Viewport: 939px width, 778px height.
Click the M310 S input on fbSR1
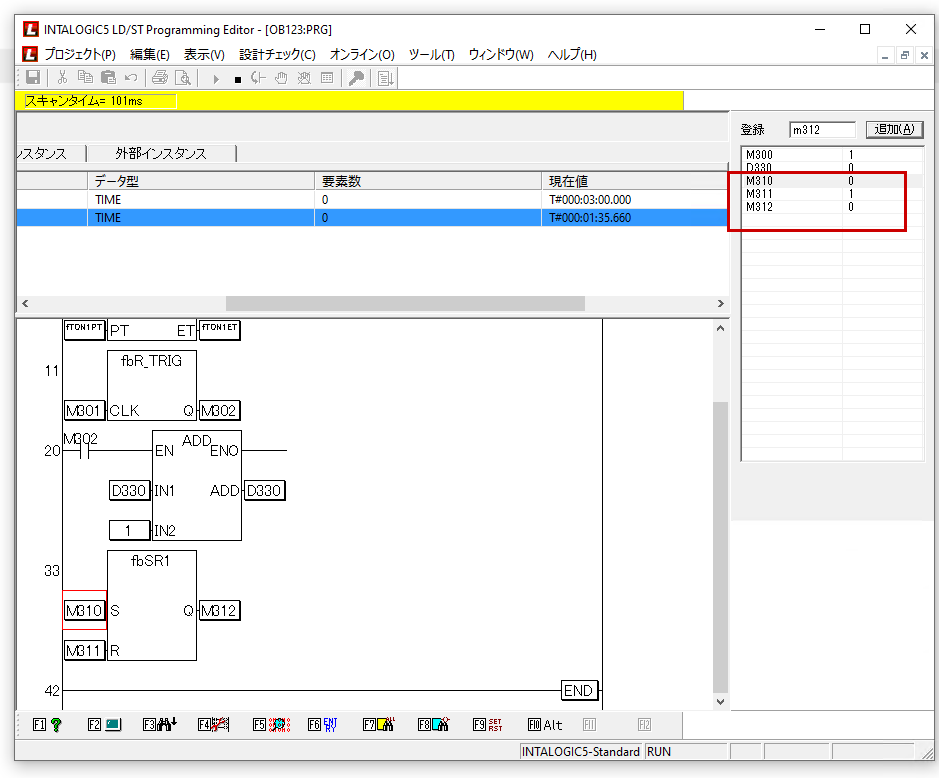click(x=85, y=611)
